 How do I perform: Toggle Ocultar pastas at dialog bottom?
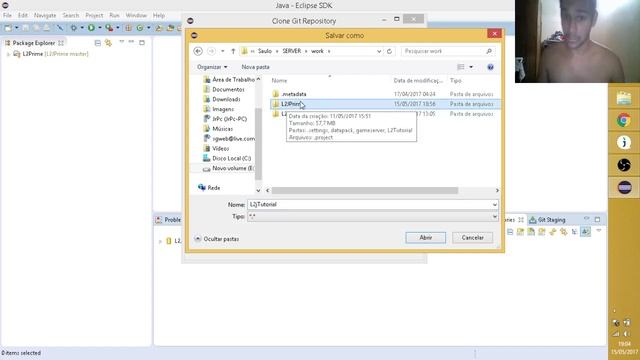217,239
